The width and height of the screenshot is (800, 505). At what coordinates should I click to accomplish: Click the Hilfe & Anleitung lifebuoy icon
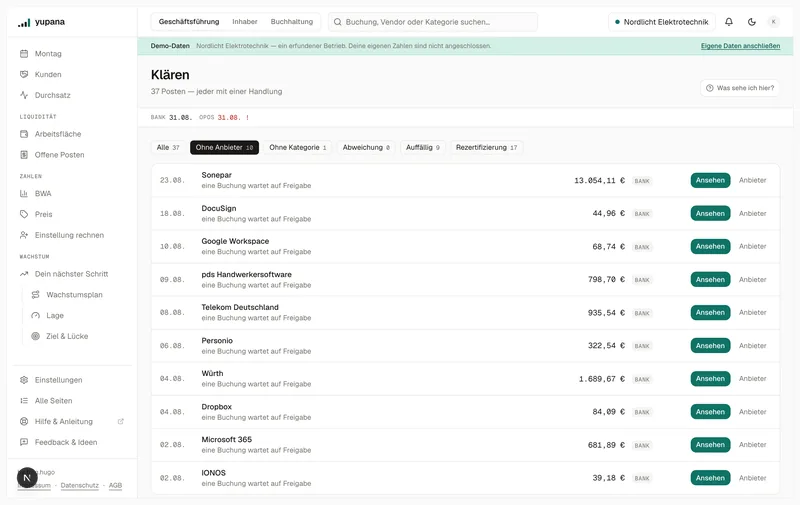[24, 421]
